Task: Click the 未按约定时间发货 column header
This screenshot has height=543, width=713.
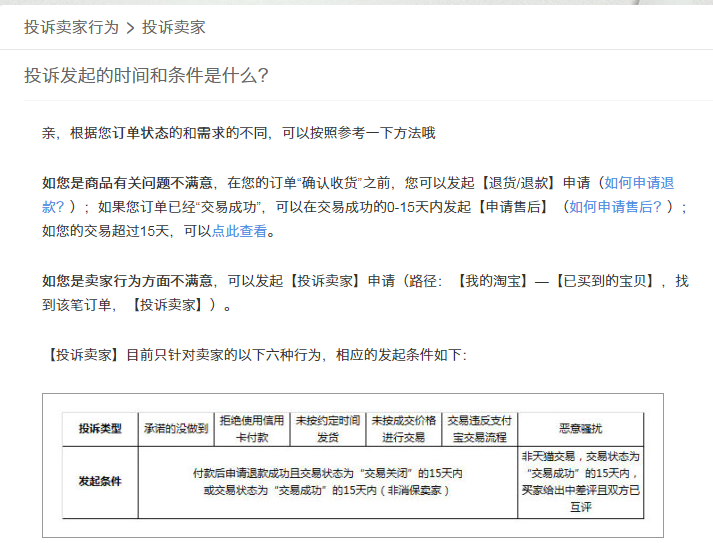Action: click(x=327, y=429)
